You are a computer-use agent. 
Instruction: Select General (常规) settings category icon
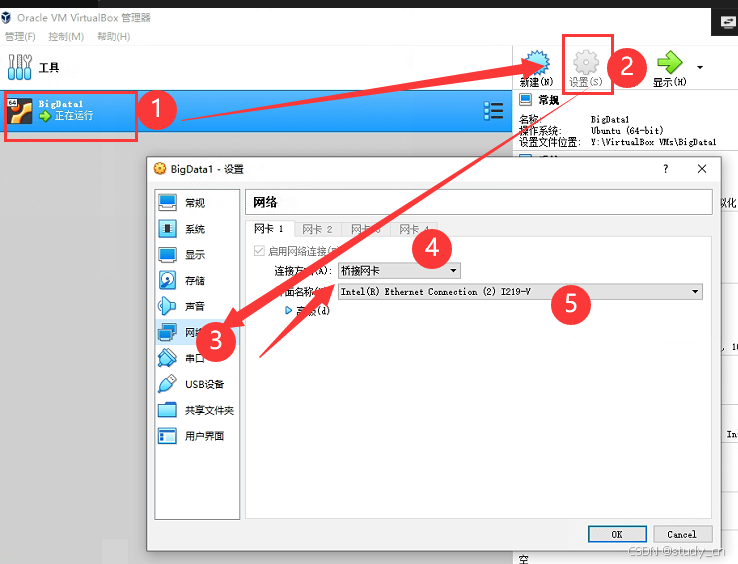(x=168, y=203)
